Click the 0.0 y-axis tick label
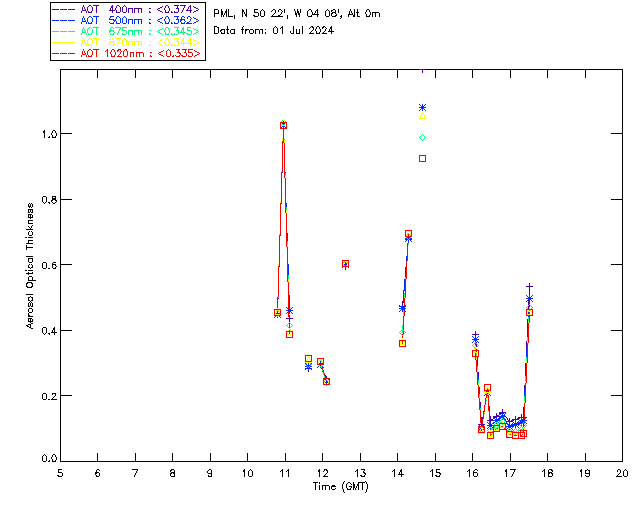Image resolution: width=640 pixels, height=512 pixels. click(x=49, y=459)
